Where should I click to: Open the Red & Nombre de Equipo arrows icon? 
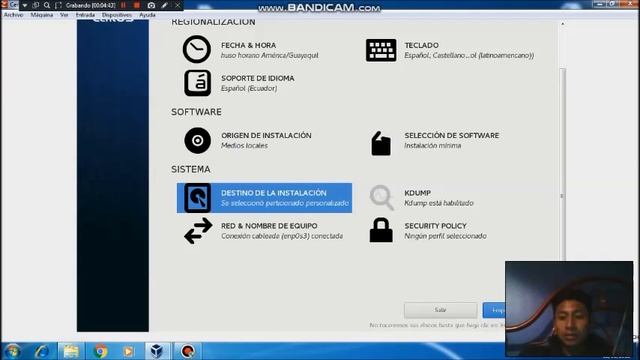[198, 231]
